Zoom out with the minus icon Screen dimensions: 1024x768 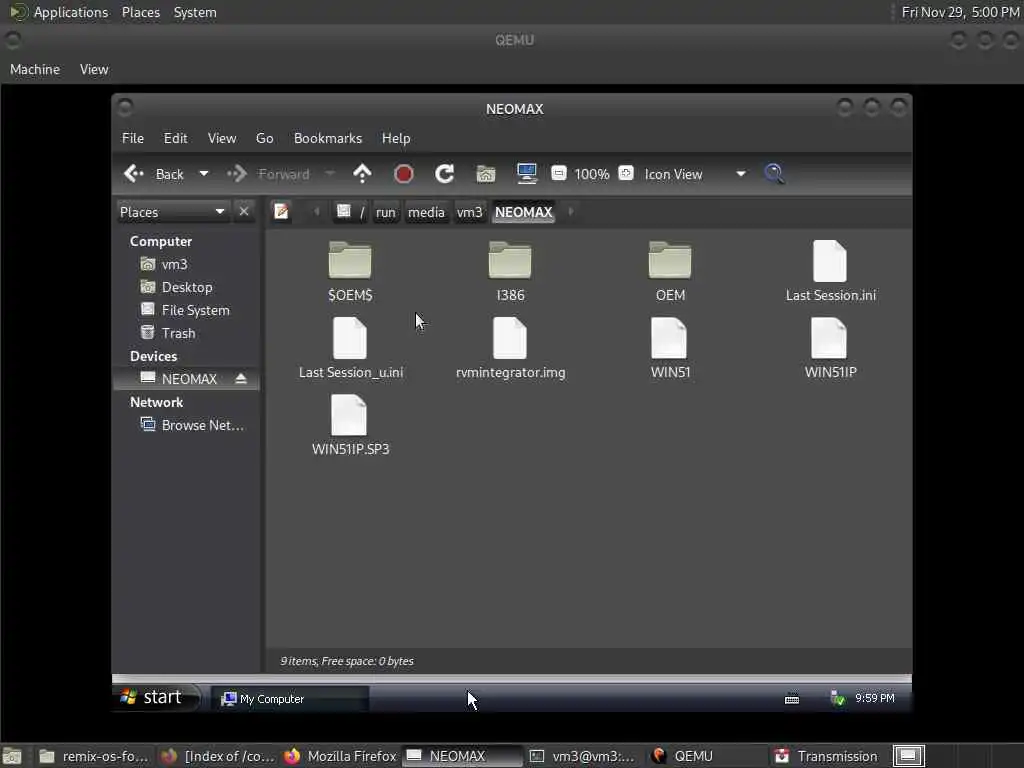click(x=558, y=173)
